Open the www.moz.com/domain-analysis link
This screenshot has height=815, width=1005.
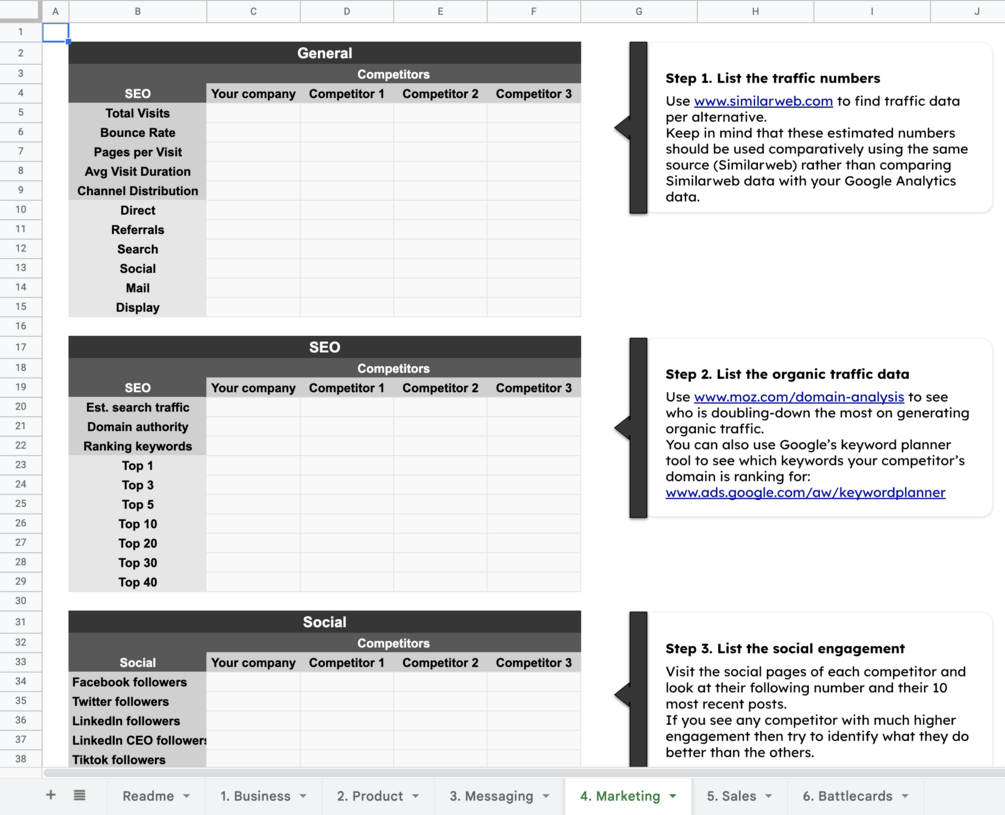click(799, 397)
